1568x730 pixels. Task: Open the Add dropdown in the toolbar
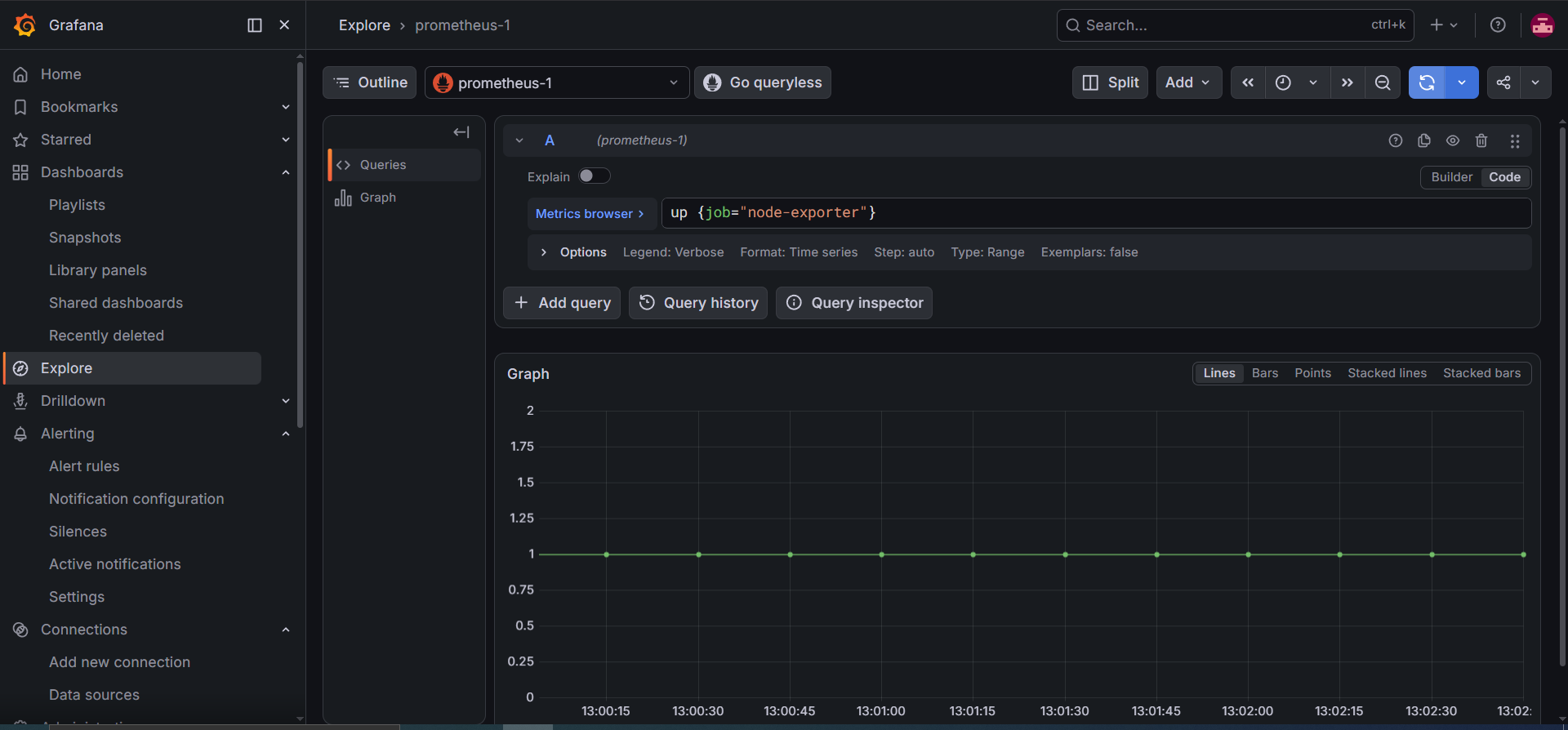point(1188,82)
